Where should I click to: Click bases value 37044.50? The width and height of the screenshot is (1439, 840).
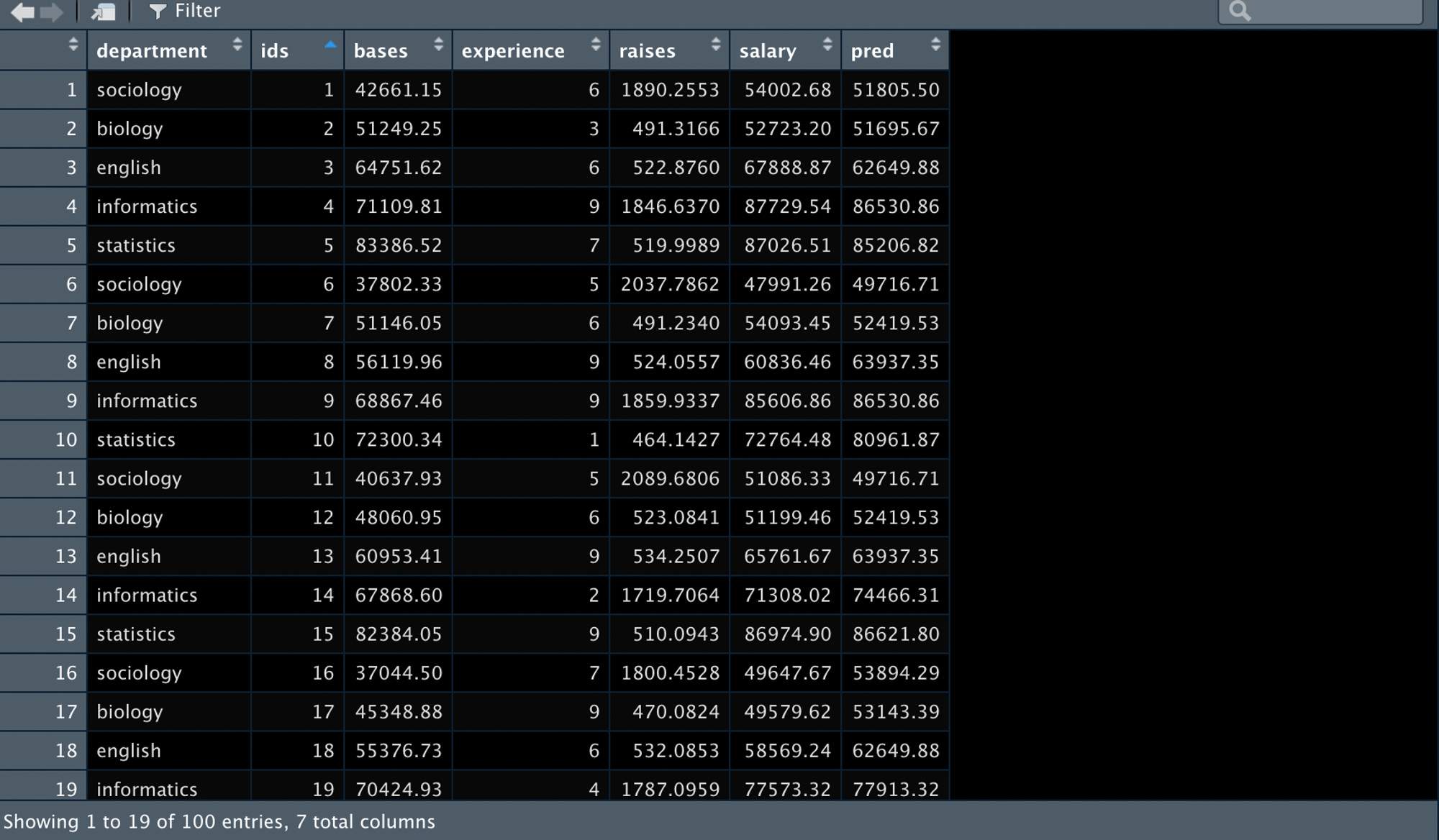point(399,672)
